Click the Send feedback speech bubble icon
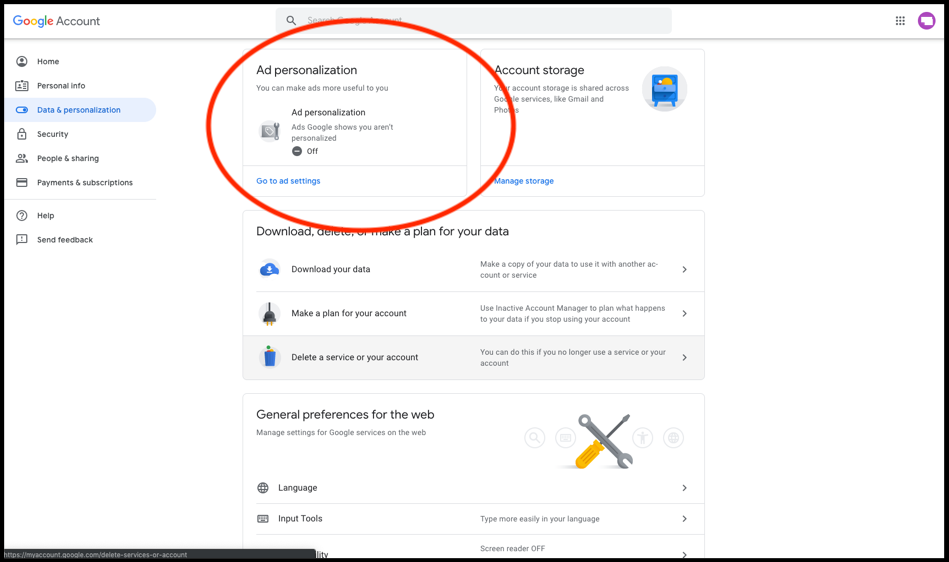 [x=22, y=240]
